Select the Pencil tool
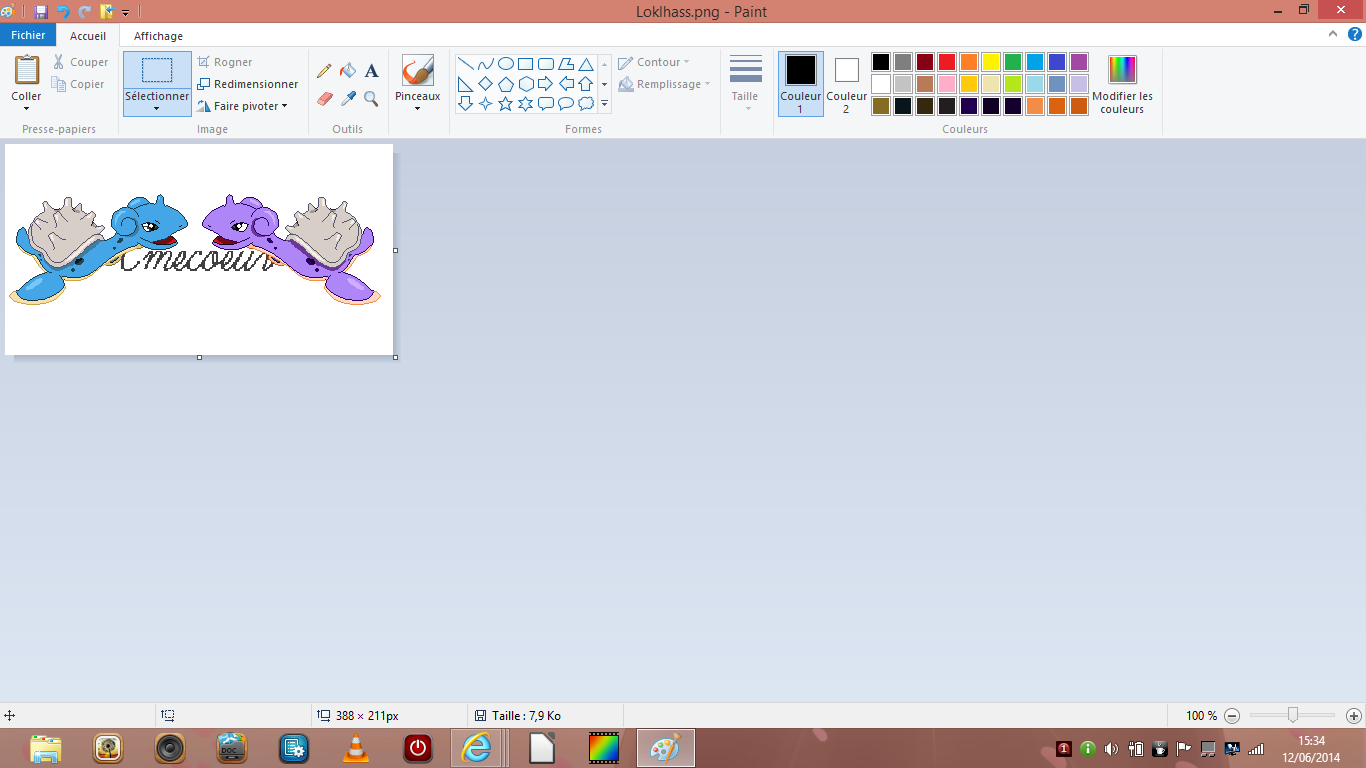This screenshot has height=768, width=1366. point(324,71)
